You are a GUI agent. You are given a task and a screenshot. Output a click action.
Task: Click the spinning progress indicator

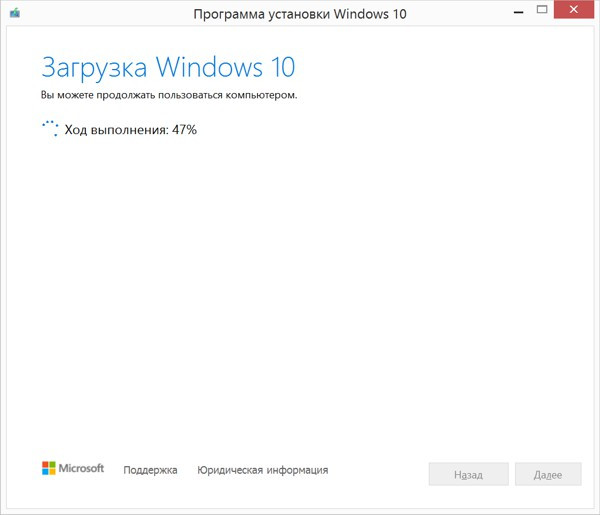click(50, 129)
